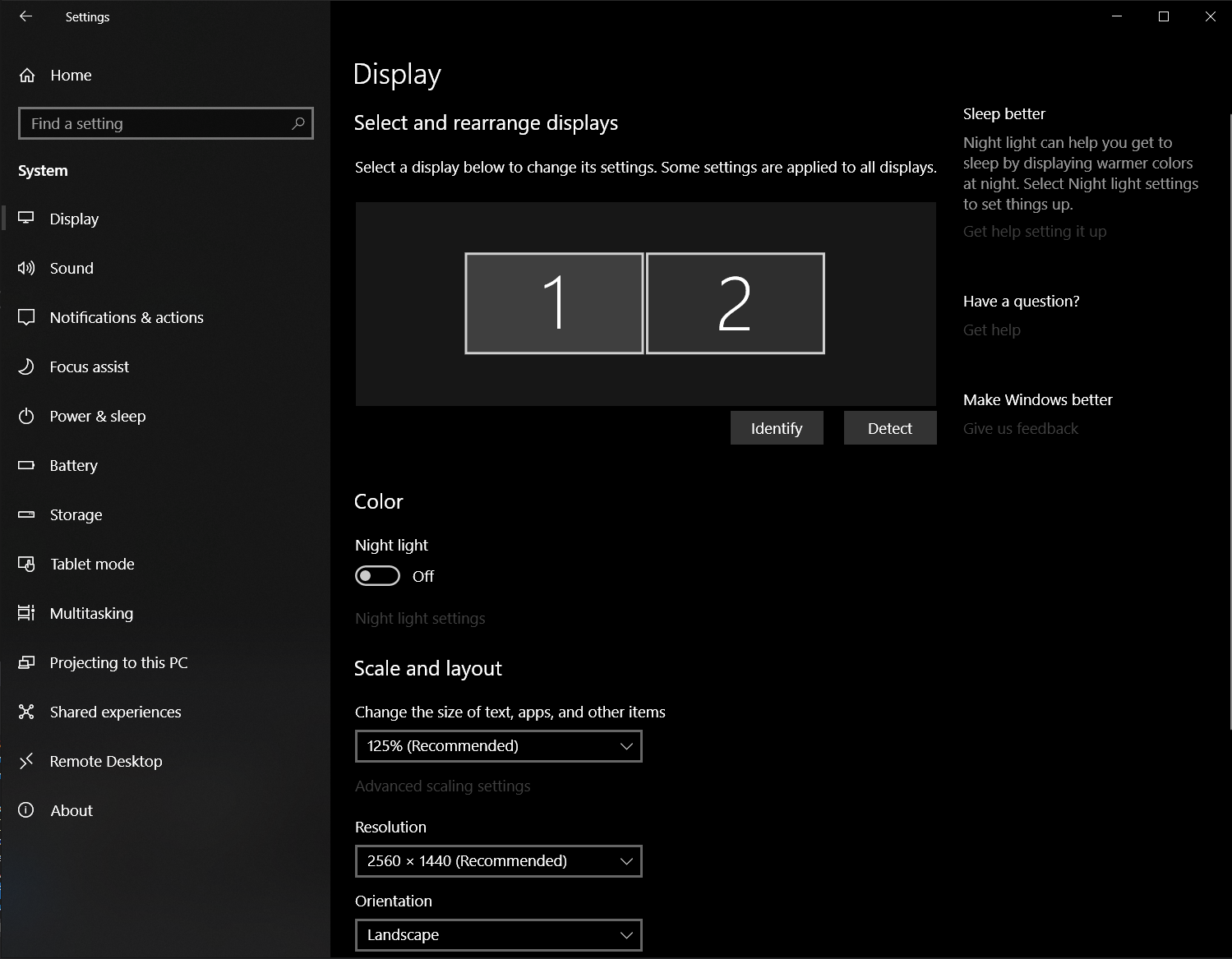1232x959 pixels.
Task: Click the Focus assist moon icon
Action: (26, 367)
